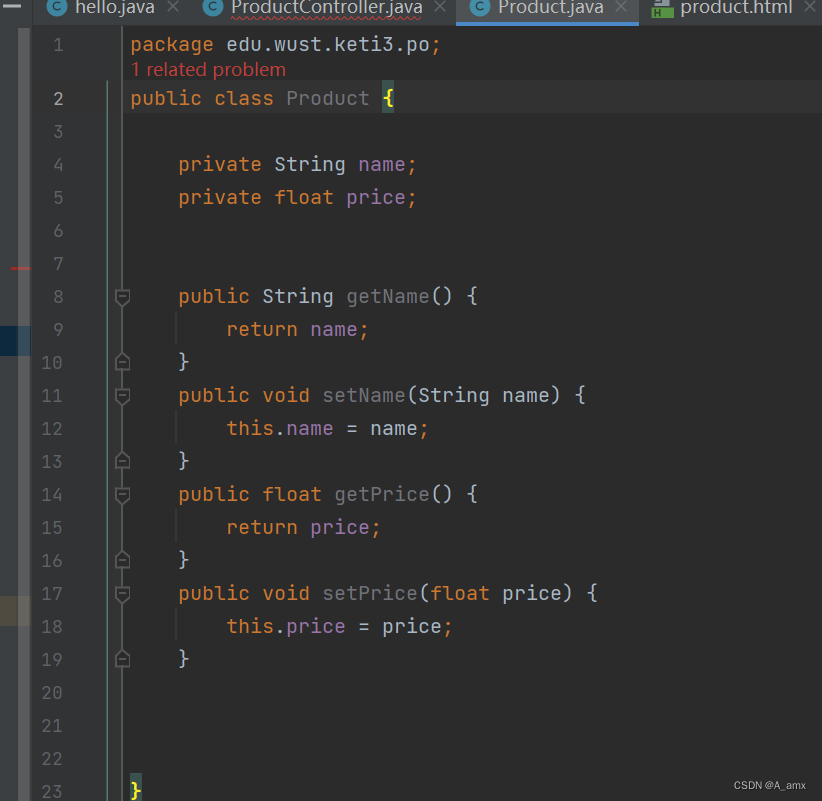822x801 pixels.
Task: Click 'return name;' statement on line 9
Action: click(x=298, y=330)
